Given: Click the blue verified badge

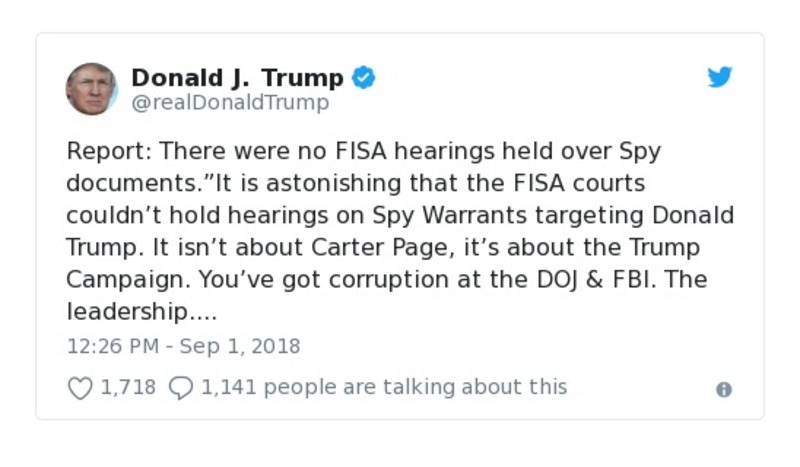Looking at the screenshot, I should (364, 78).
